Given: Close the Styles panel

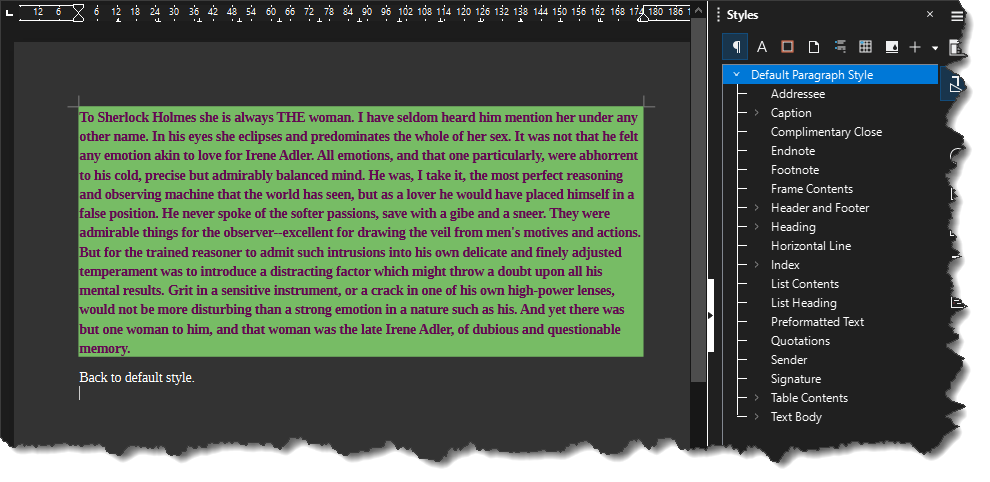Looking at the screenshot, I should [930, 15].
